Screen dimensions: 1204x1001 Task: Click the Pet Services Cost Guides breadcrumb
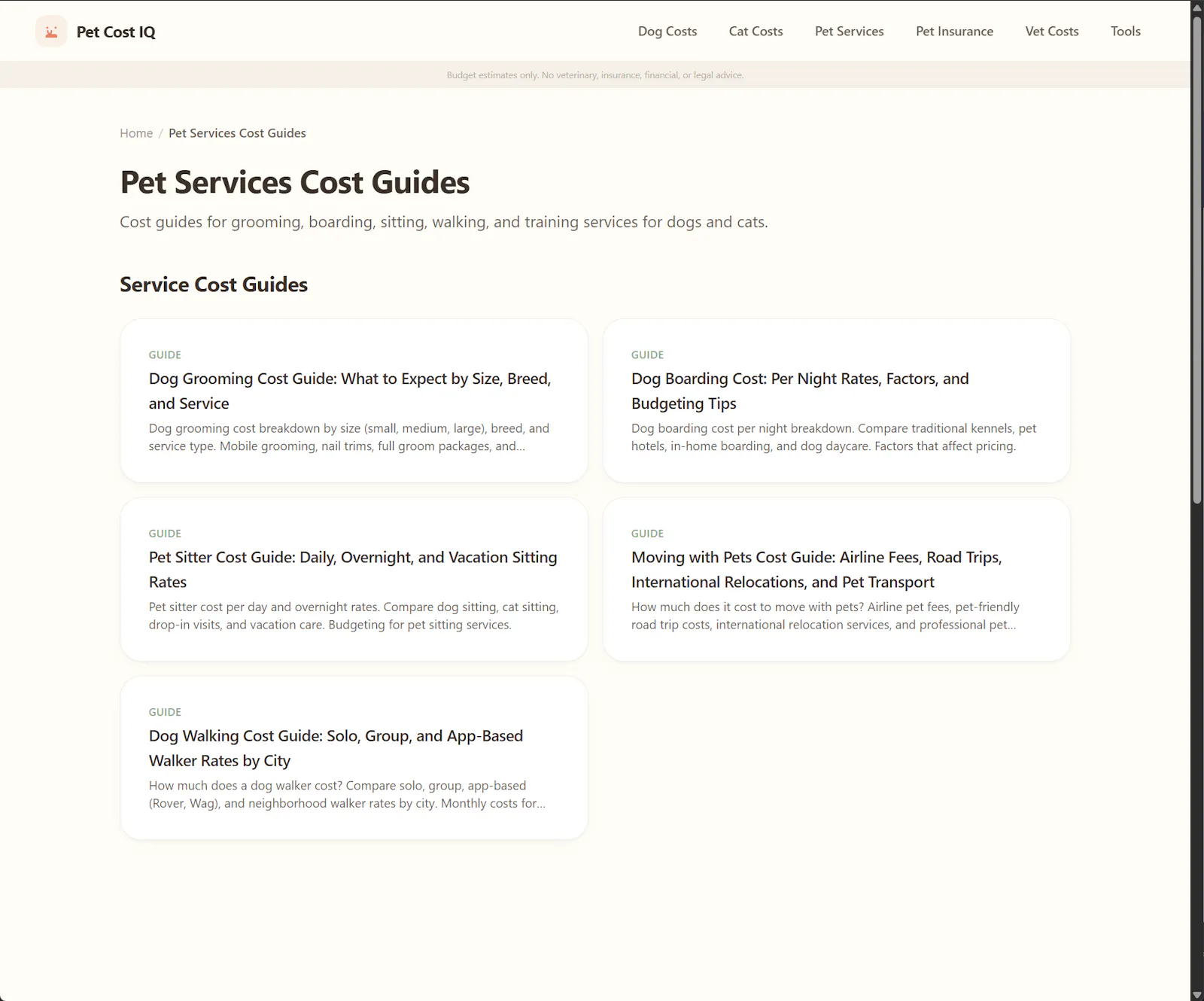point(237,133)
